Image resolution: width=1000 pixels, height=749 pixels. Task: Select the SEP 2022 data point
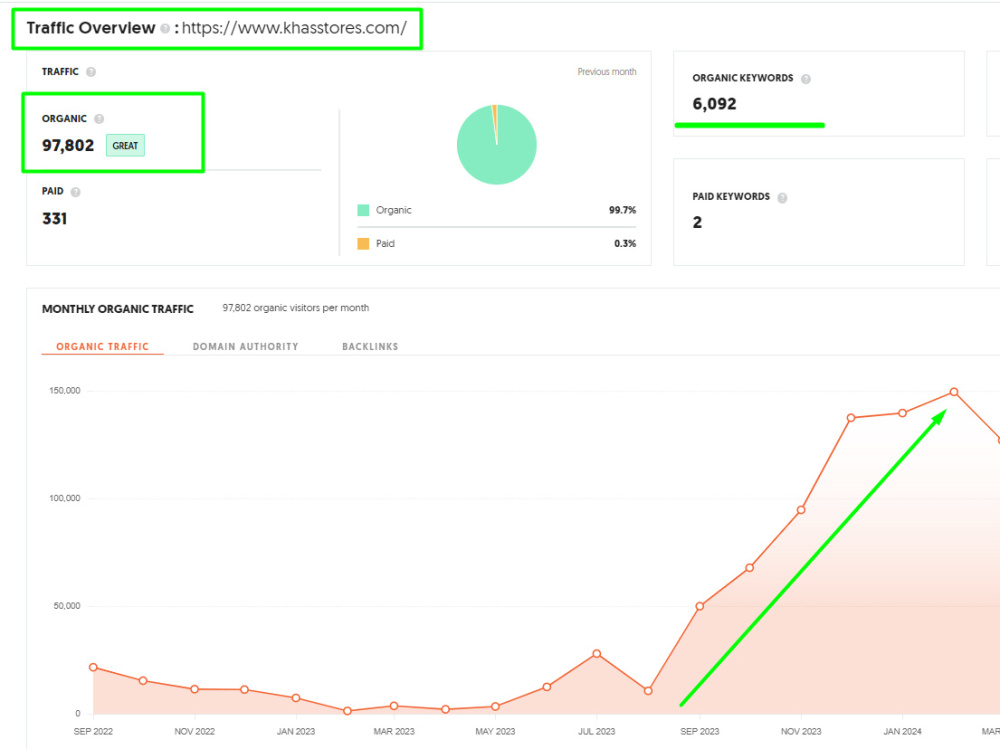pyautogui.click(x=93, y=667)
